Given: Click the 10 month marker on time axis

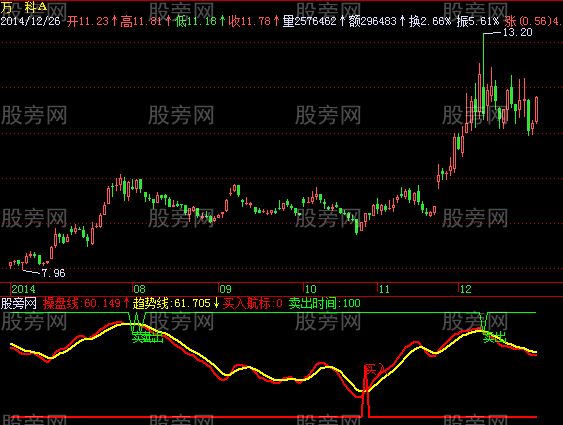Looking at the screenshot, I should 311,289.
